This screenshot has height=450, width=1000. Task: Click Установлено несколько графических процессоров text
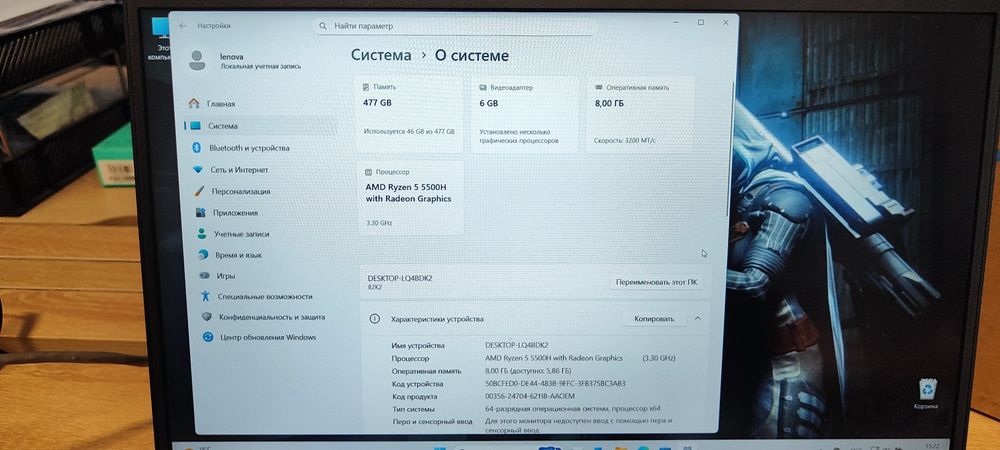[519, 136]
